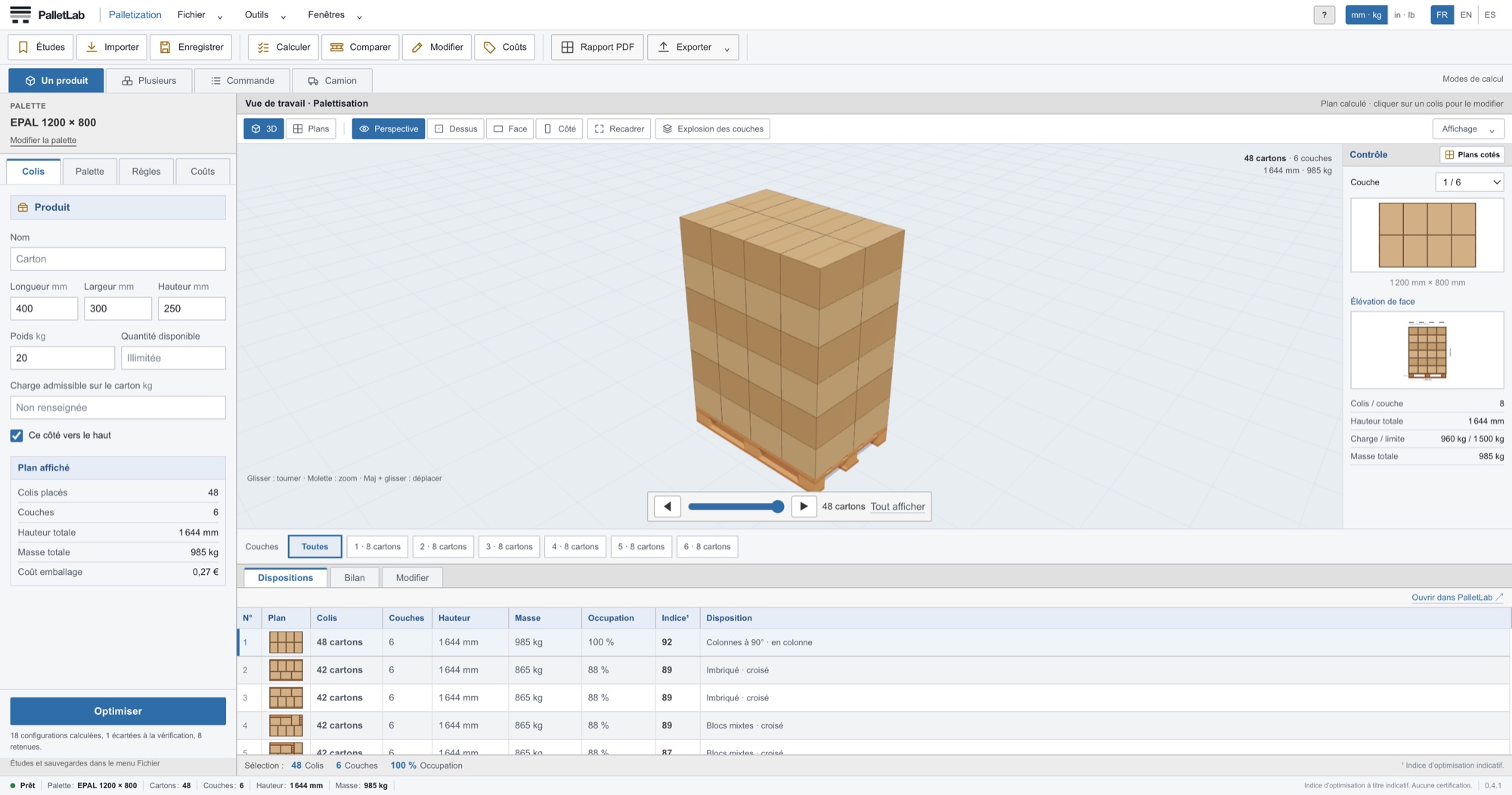The height and width of the screenshot is (795, 1512).
Task: Open the hamburger menu icon beside PalletLab
Action: 20,14
